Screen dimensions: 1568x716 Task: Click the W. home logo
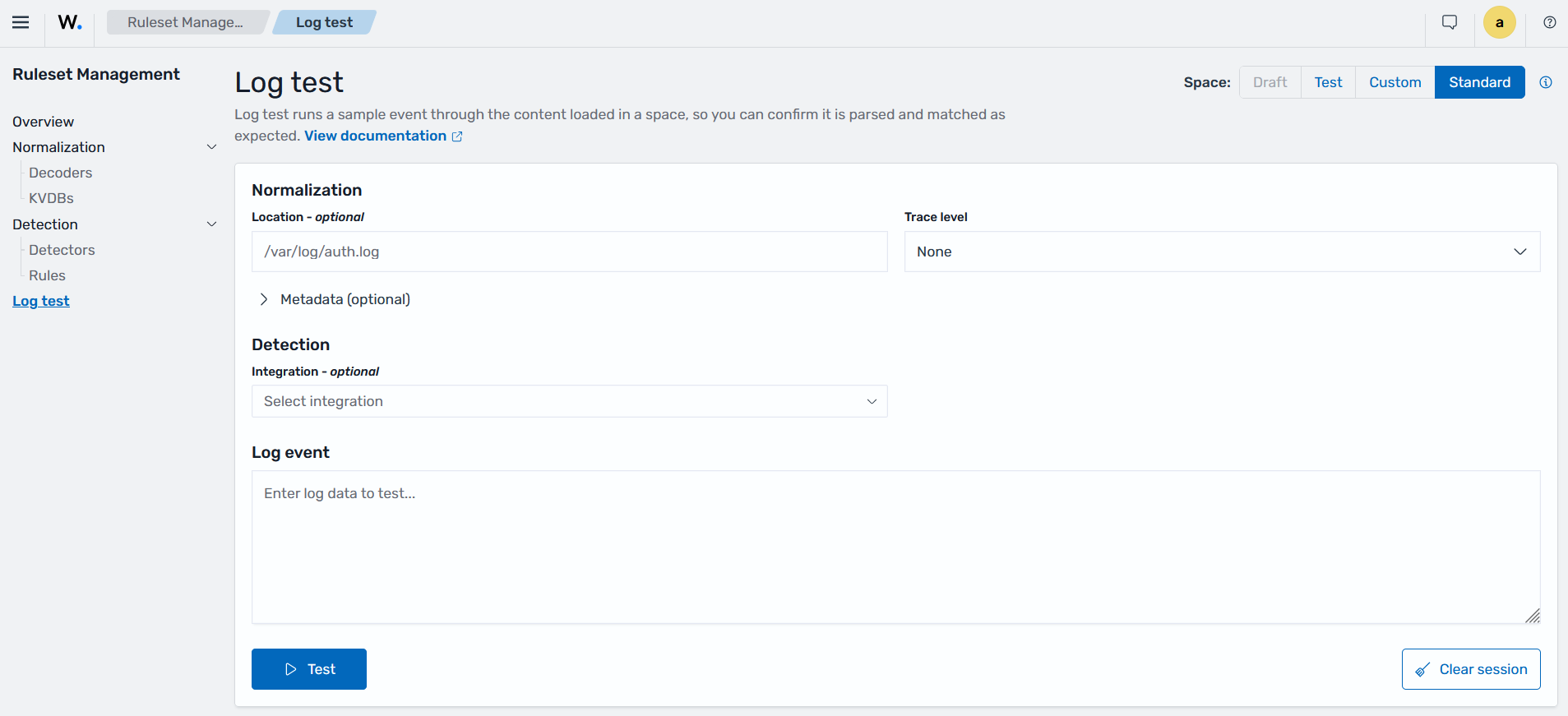tap(70, 22)
